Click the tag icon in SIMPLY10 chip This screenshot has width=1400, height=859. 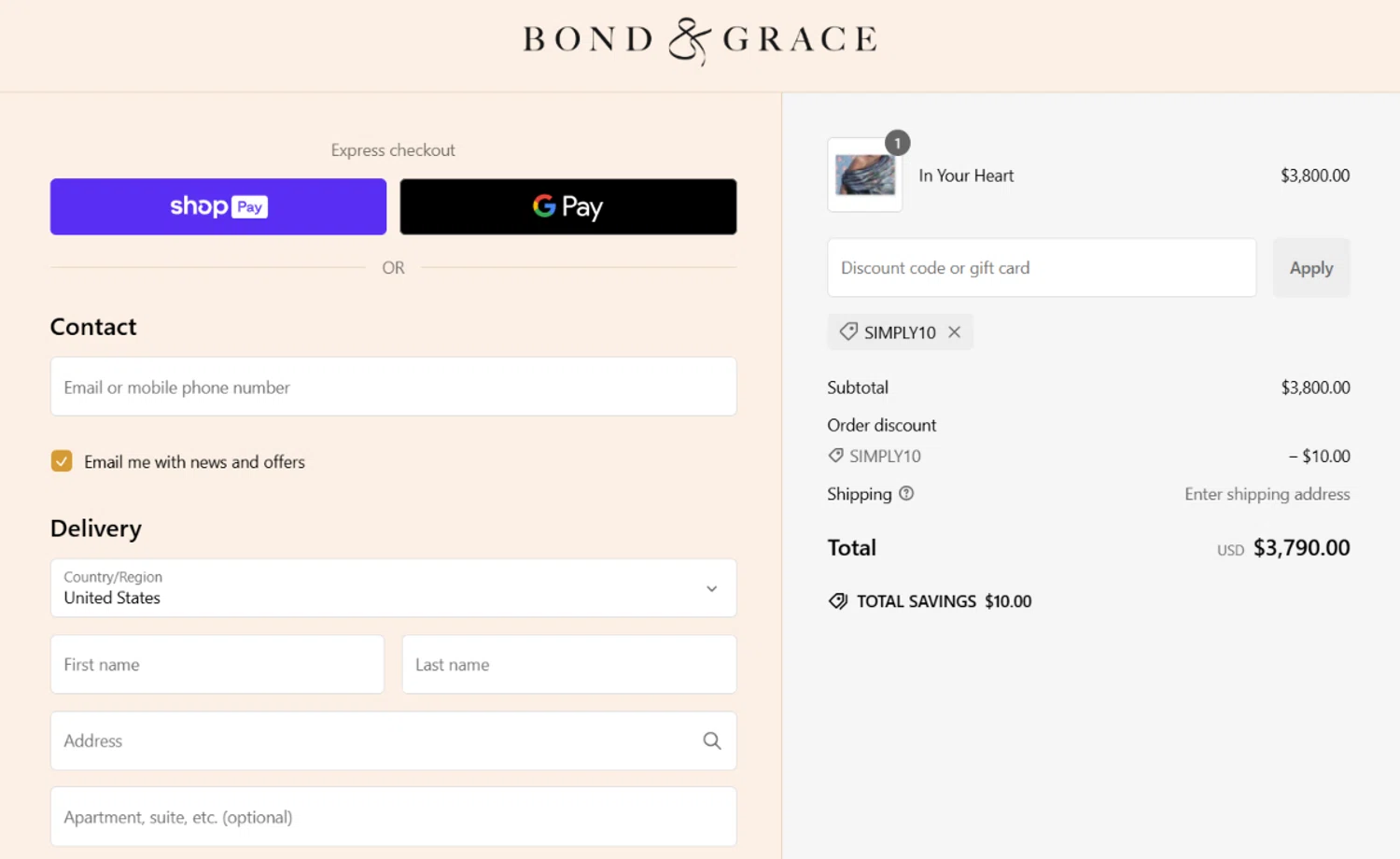(848, 331)
